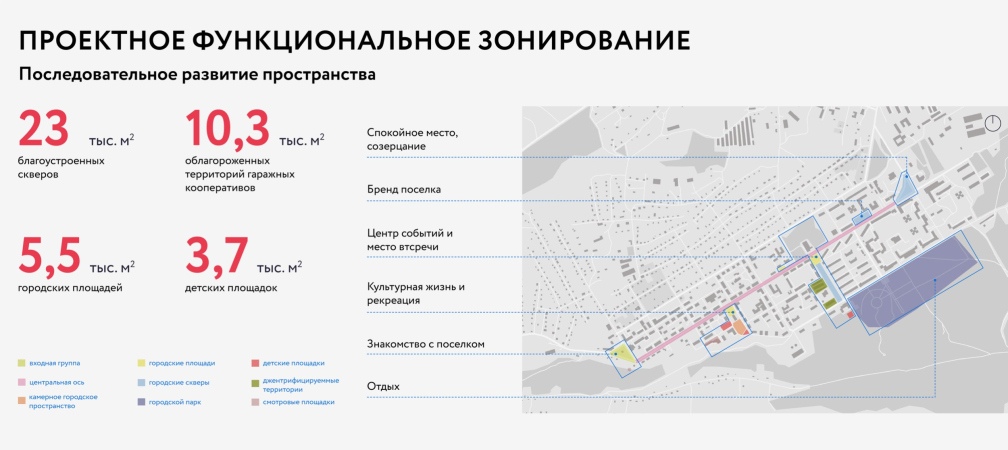Screen dimensions: 1008x450
Task: Click the green gentrified territory block on map
Action: pos(818,288)
